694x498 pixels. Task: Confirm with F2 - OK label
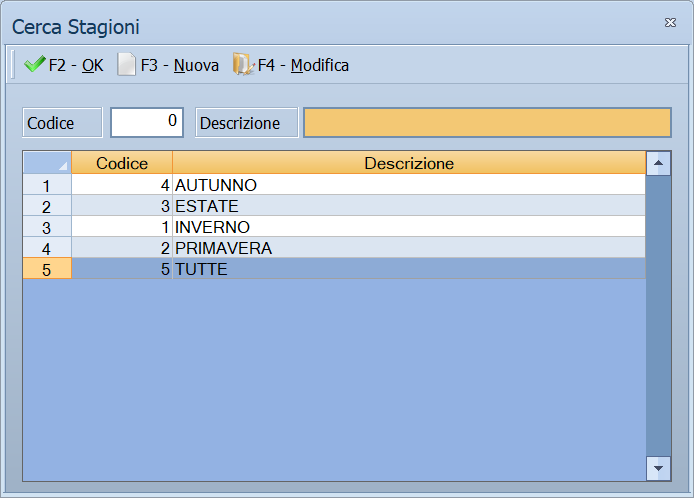pos(76,66)
